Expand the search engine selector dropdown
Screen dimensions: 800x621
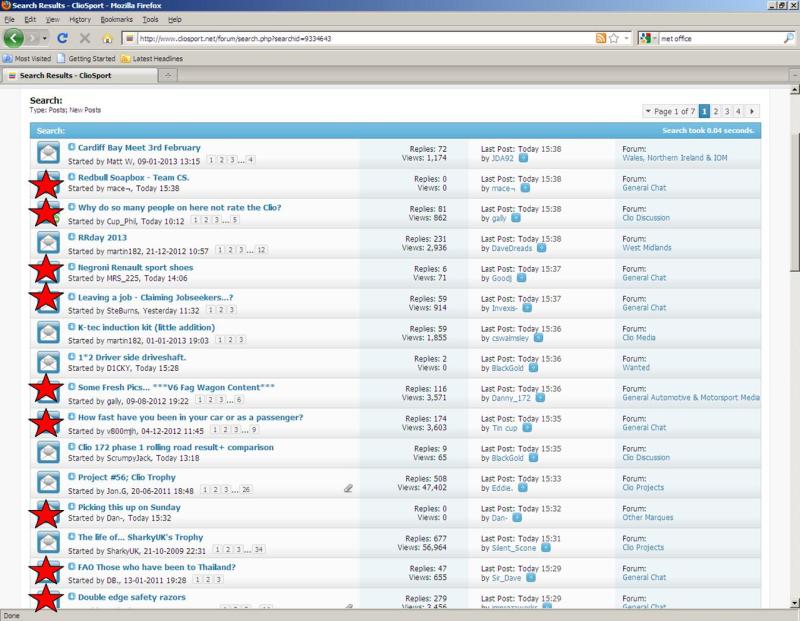tap(652, 38)
